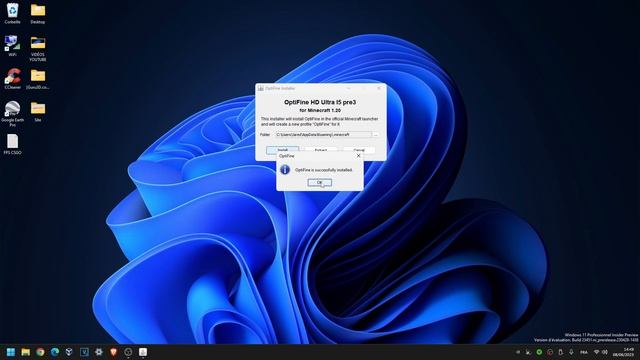Screen dimensions: 640x360
Task: Click the Extract button in OptiFine Installer
Action: pyautogui.click(x=321, y=150)
